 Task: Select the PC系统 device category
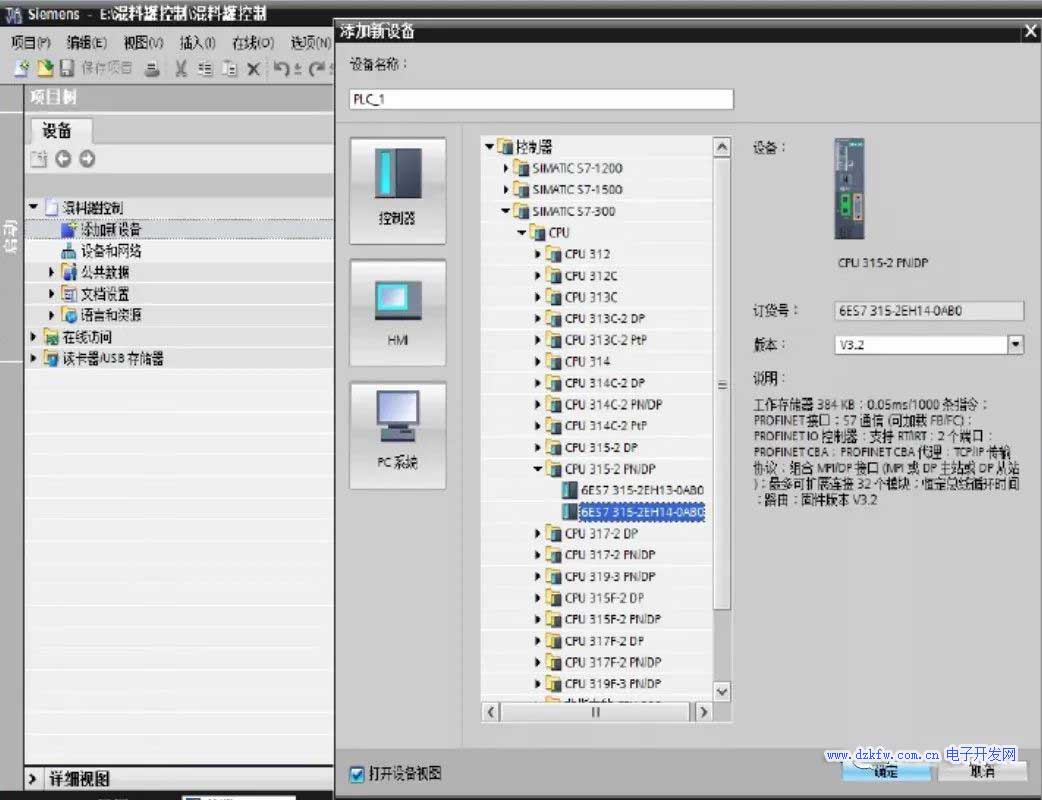[397, 435]
